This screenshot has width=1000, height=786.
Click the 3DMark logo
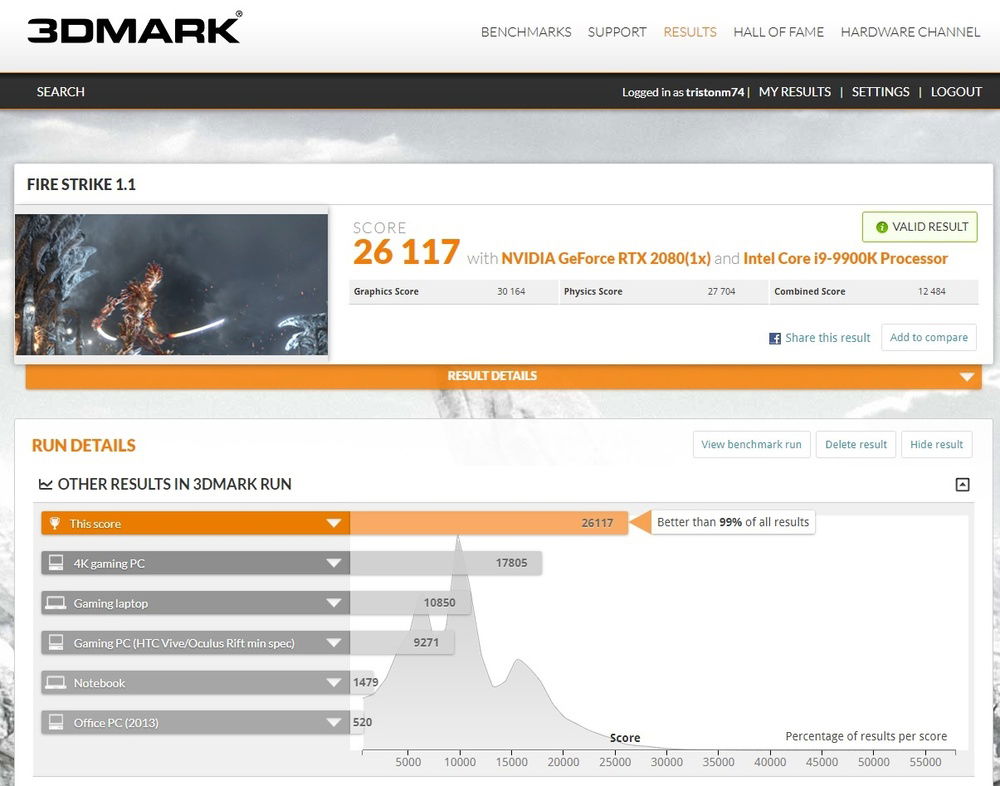134,29
